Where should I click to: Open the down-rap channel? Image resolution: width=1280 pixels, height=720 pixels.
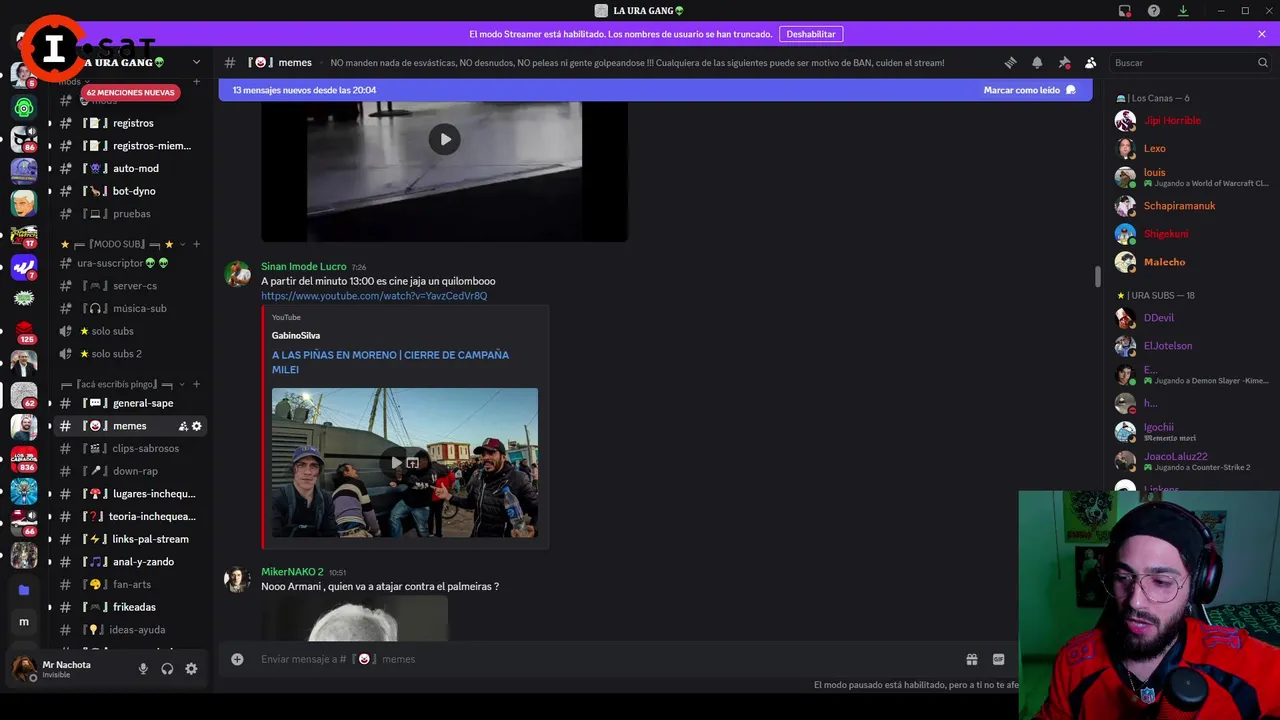(130, 471)
